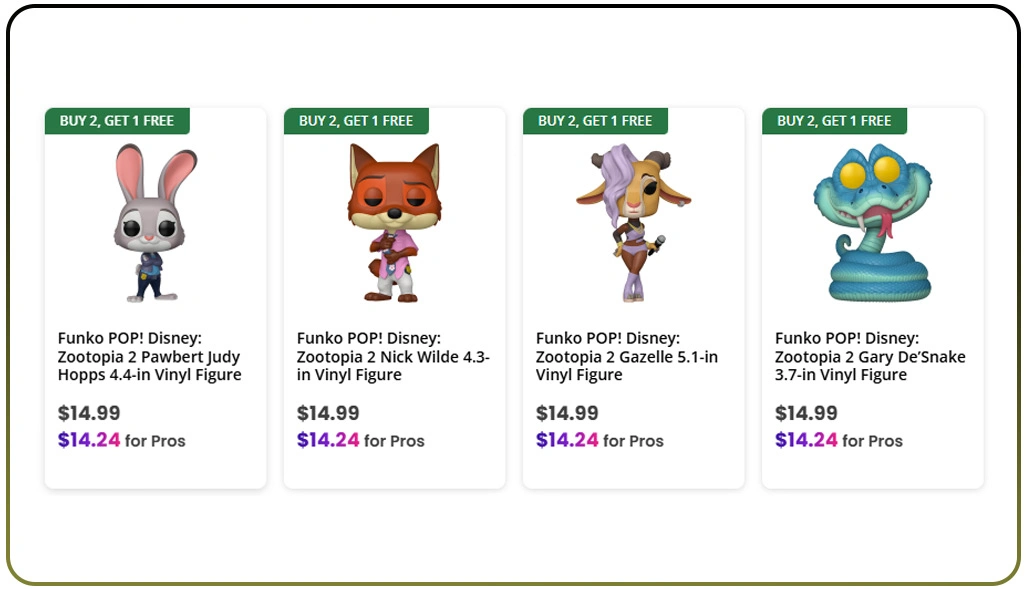This screenshot has width=1026, height=589.
Task: Open the Gary De'Snake 3.7-in product title
Action: pyautogui.click(x=870, y=357)
